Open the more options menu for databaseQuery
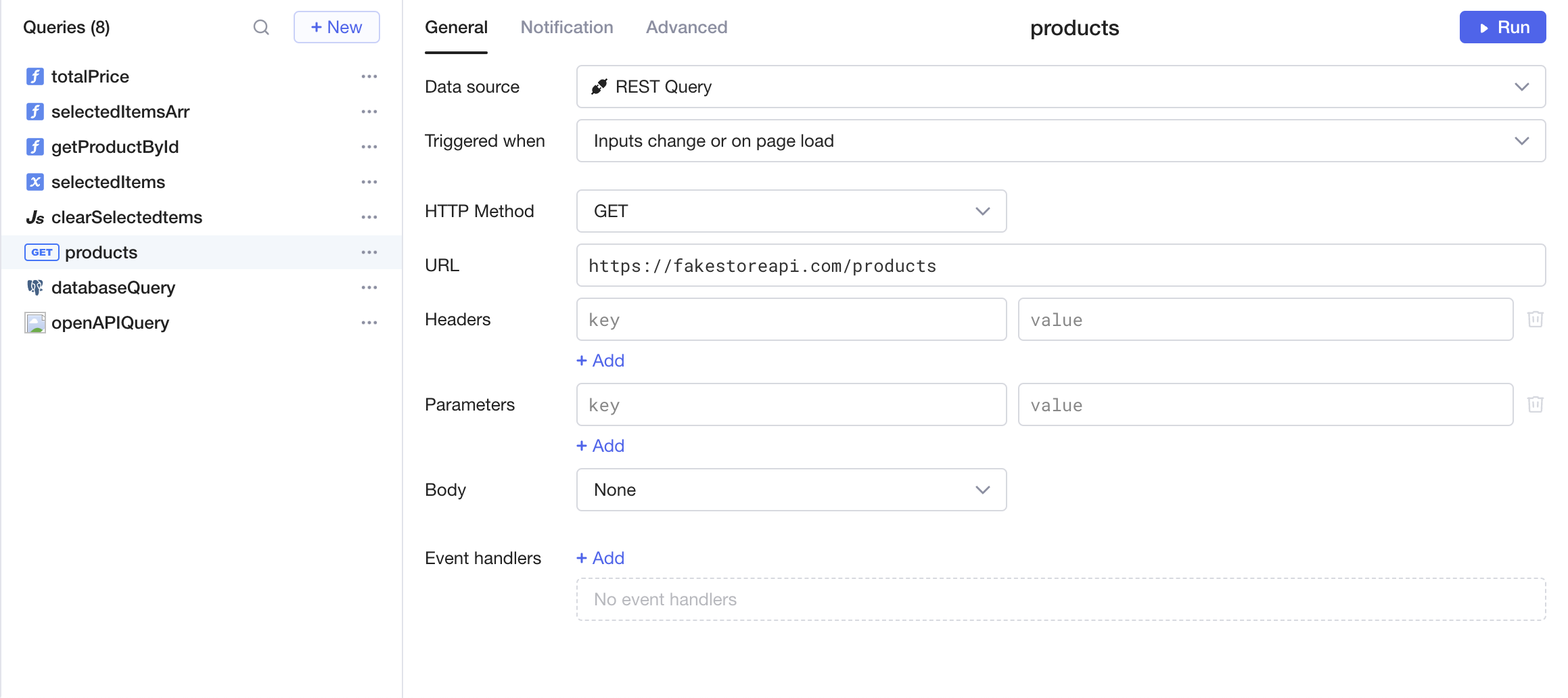 pyautogui.click(x=369, y=287)
